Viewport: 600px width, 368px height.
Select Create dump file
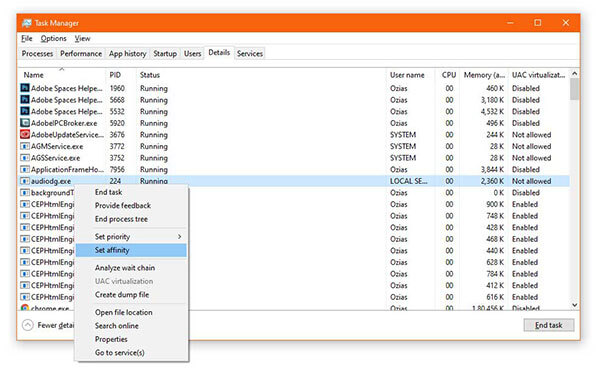click(x=131, y=295)
